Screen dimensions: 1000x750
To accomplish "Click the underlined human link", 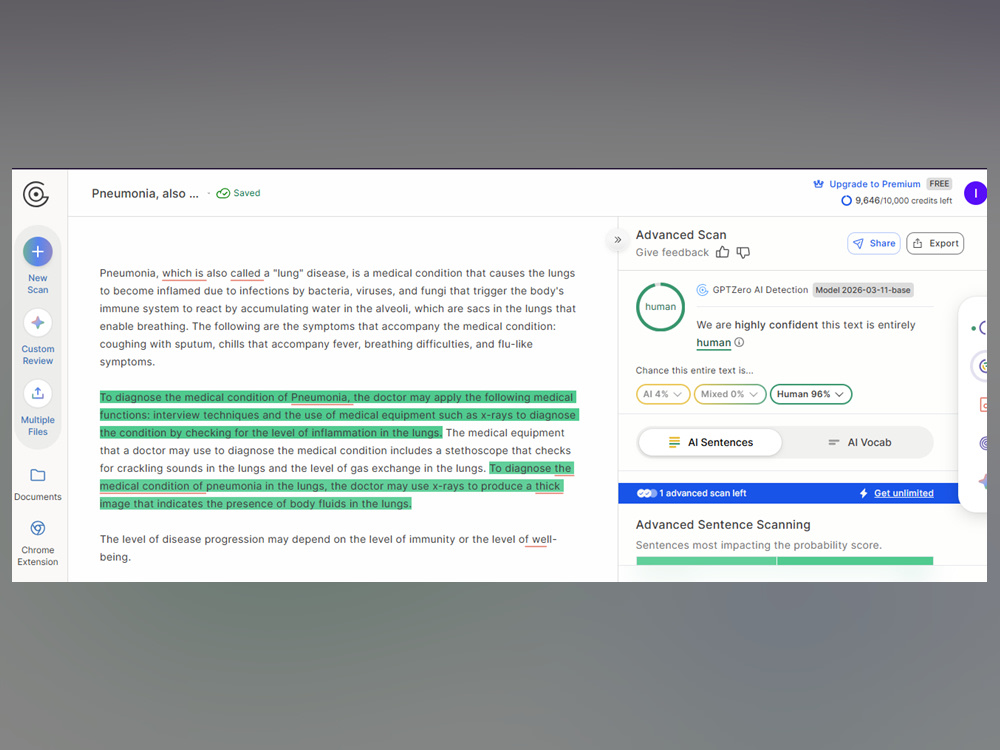I will 713,342.
